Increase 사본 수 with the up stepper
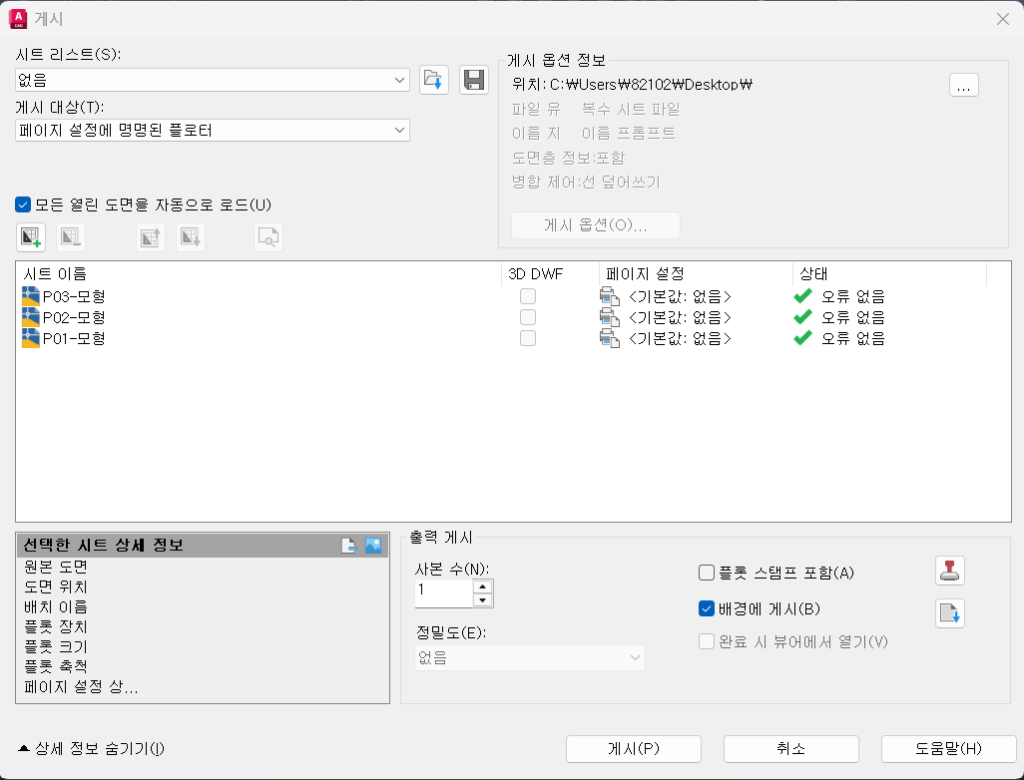The height and width of the screenshot is (780, 1024). click(x=481, y=586)
